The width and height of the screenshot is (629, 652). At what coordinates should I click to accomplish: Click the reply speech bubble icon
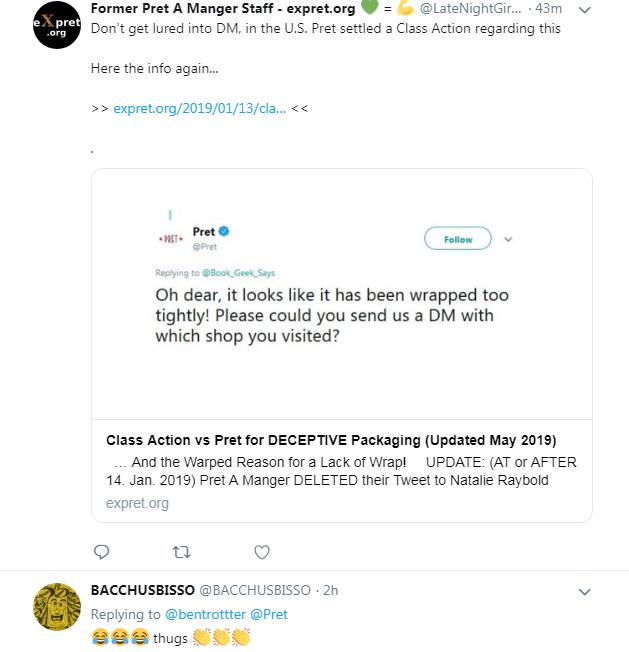coord(101,552)
